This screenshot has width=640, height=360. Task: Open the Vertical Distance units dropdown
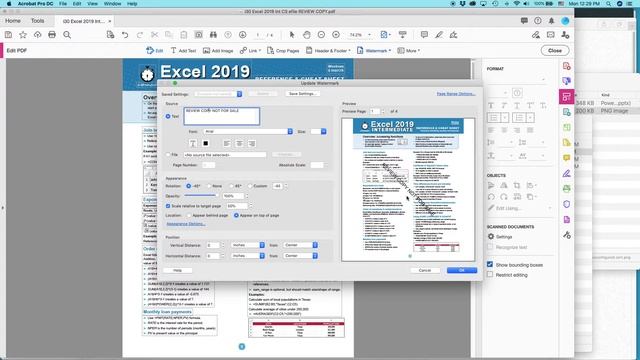248,245
